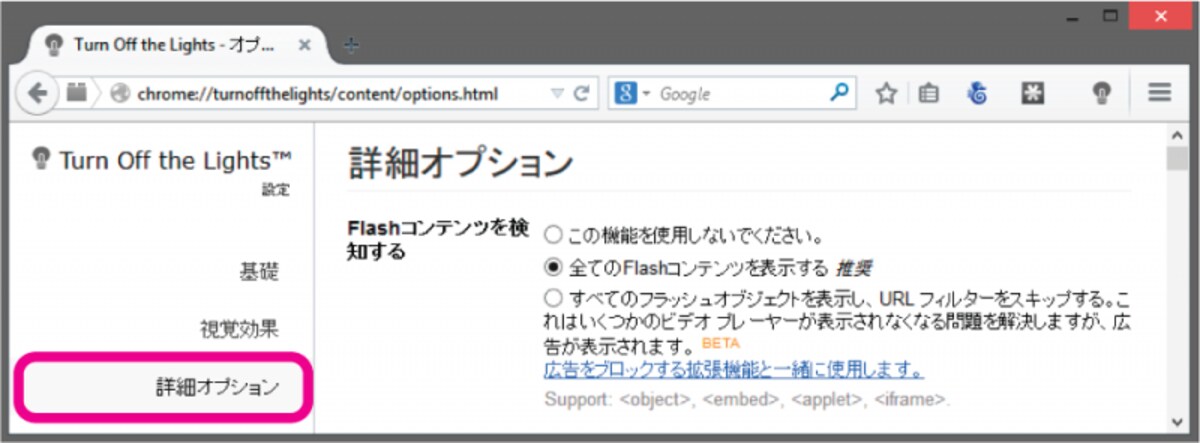Open the bookmarks list icon

tap(929, 94)
